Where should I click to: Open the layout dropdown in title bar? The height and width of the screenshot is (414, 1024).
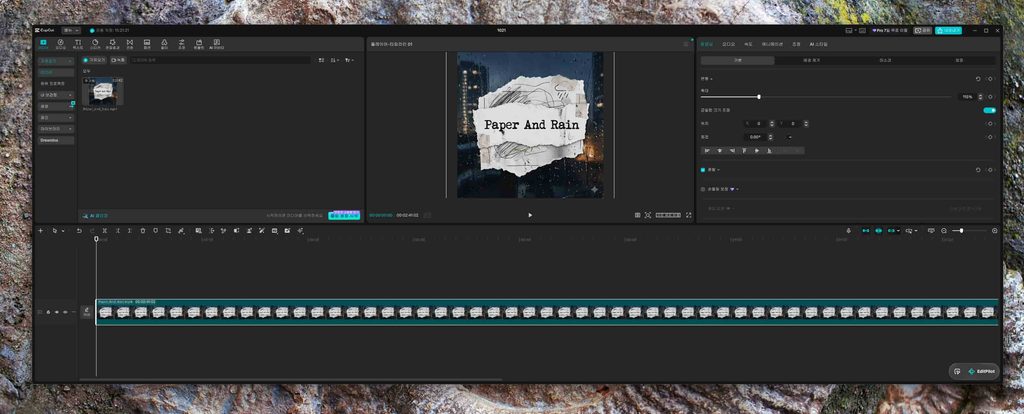pos(851,30)
